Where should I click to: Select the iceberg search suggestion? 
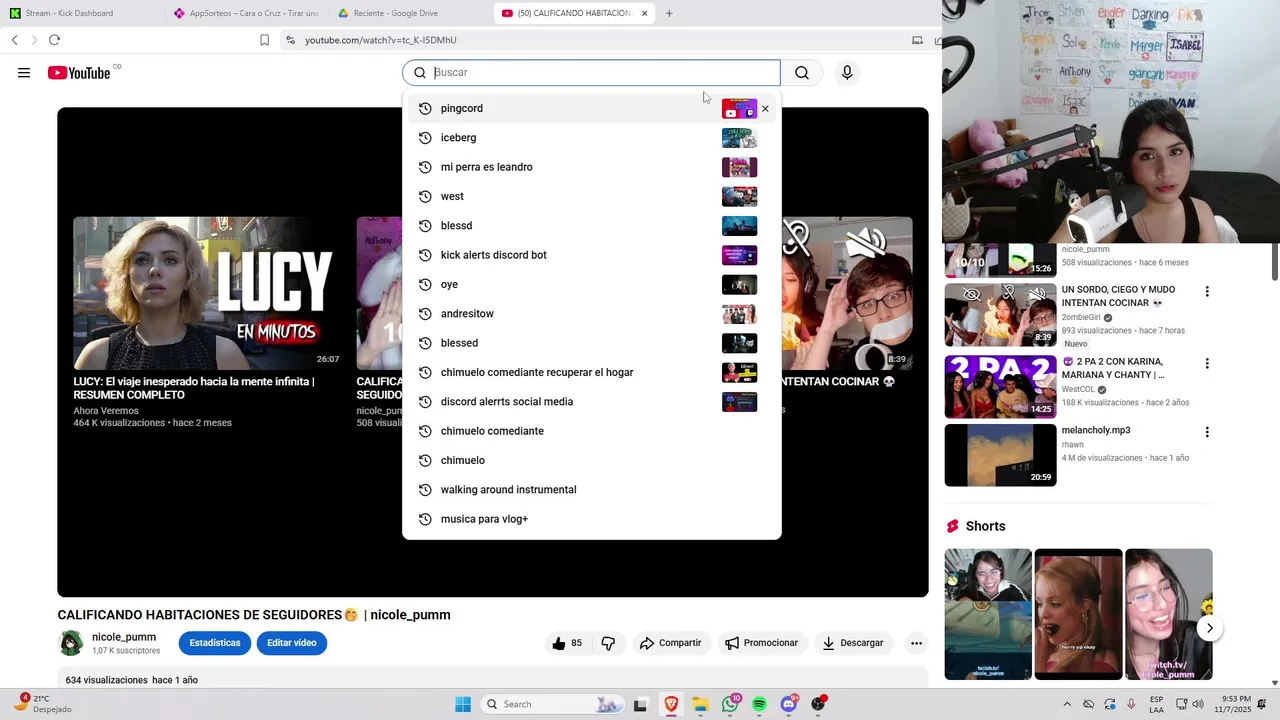coord(591,138)
